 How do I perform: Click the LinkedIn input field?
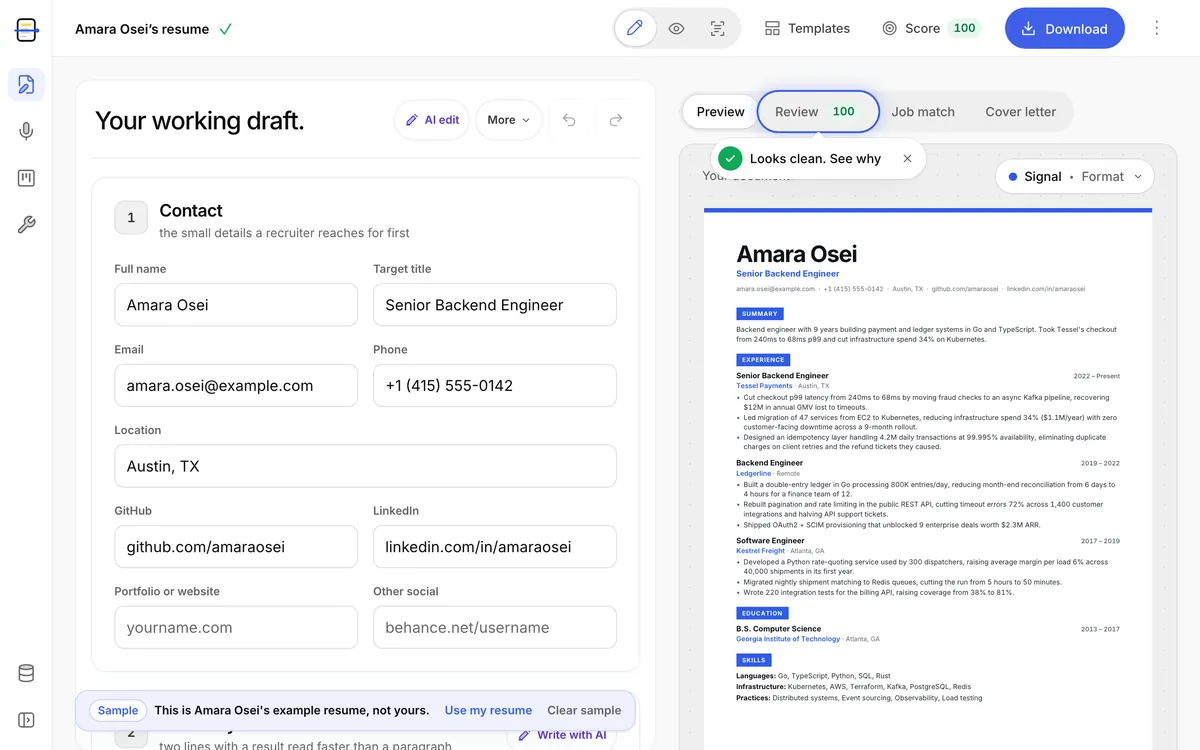point(495,547)
